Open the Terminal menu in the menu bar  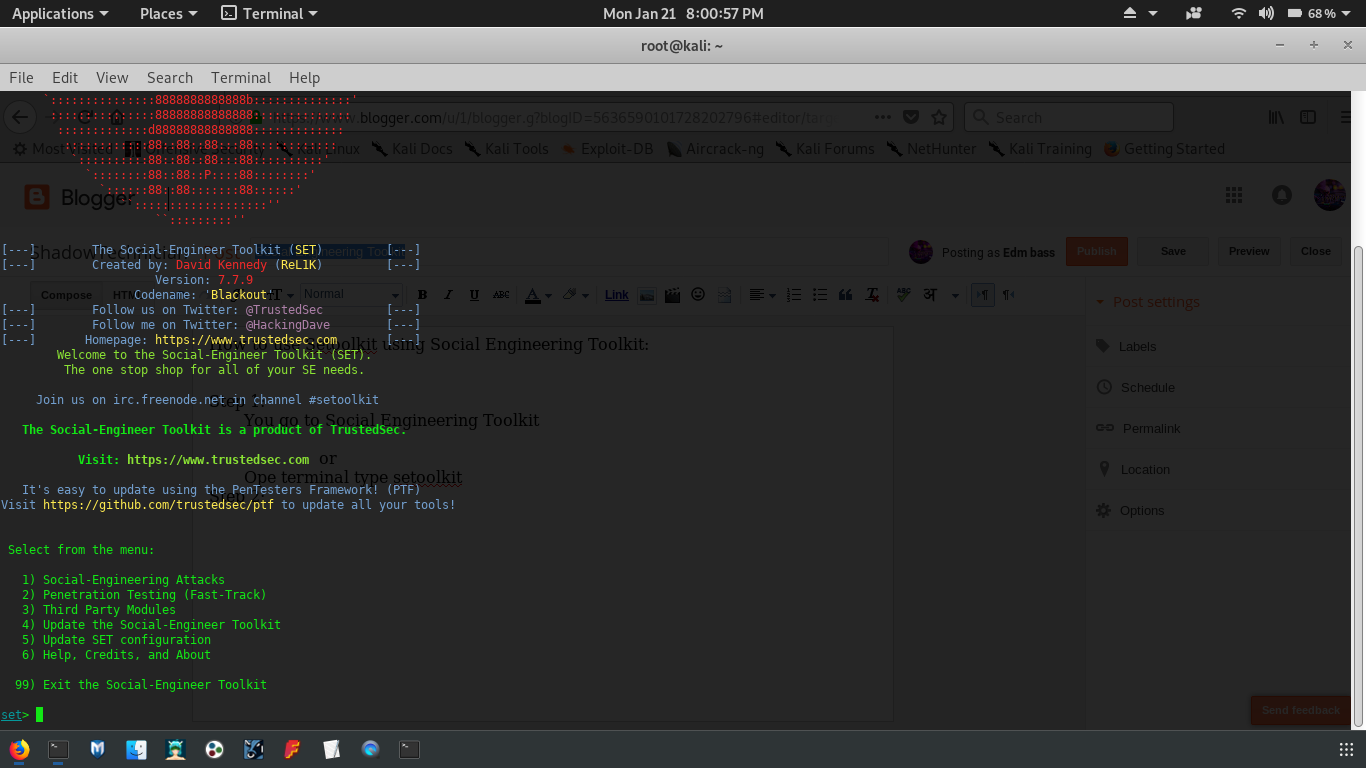coord(241,77)
